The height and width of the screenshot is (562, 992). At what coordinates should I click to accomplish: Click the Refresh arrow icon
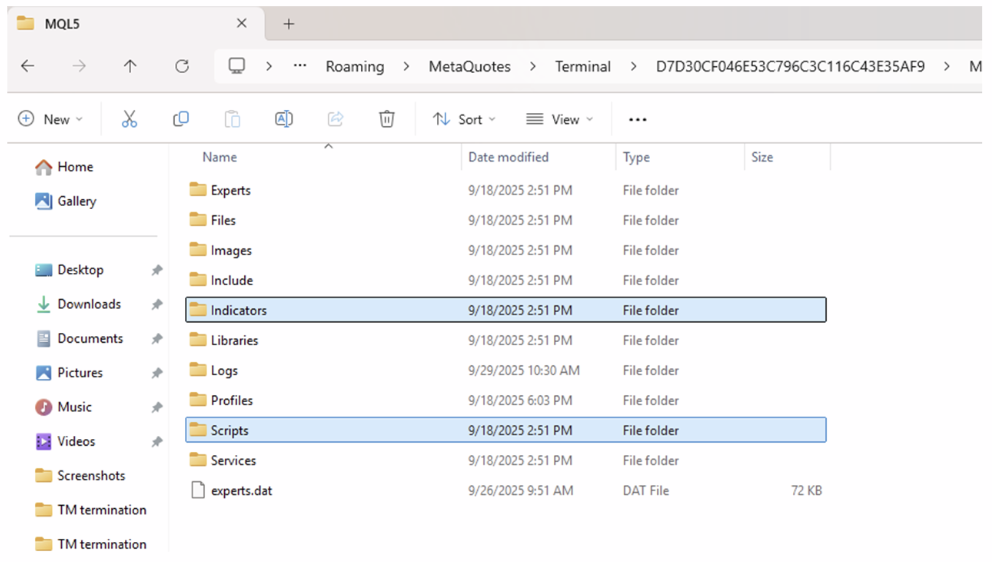[182, 66]
